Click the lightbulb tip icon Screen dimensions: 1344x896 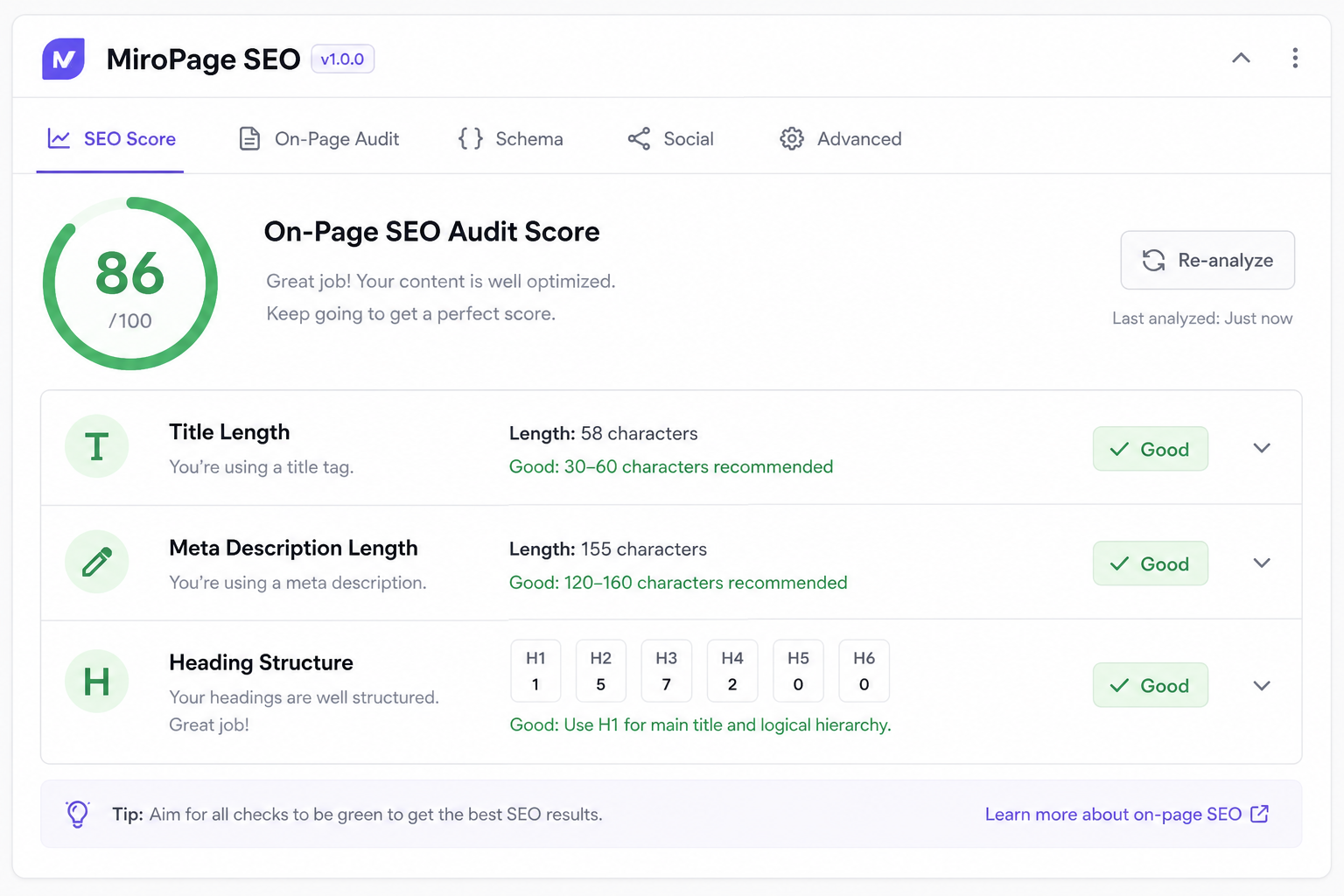tap(78, 814)
